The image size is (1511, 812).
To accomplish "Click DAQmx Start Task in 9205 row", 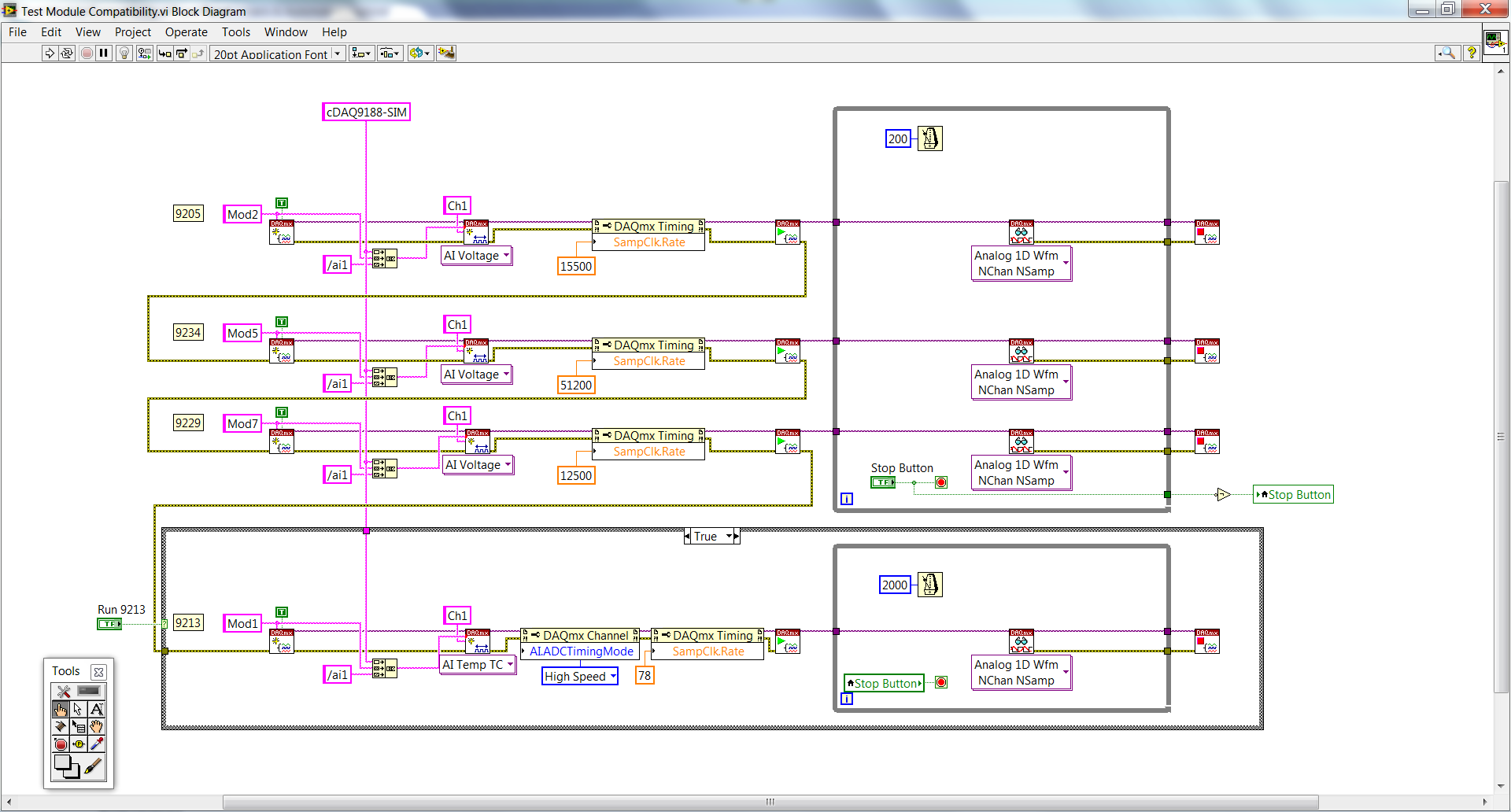I will [788, 232].
